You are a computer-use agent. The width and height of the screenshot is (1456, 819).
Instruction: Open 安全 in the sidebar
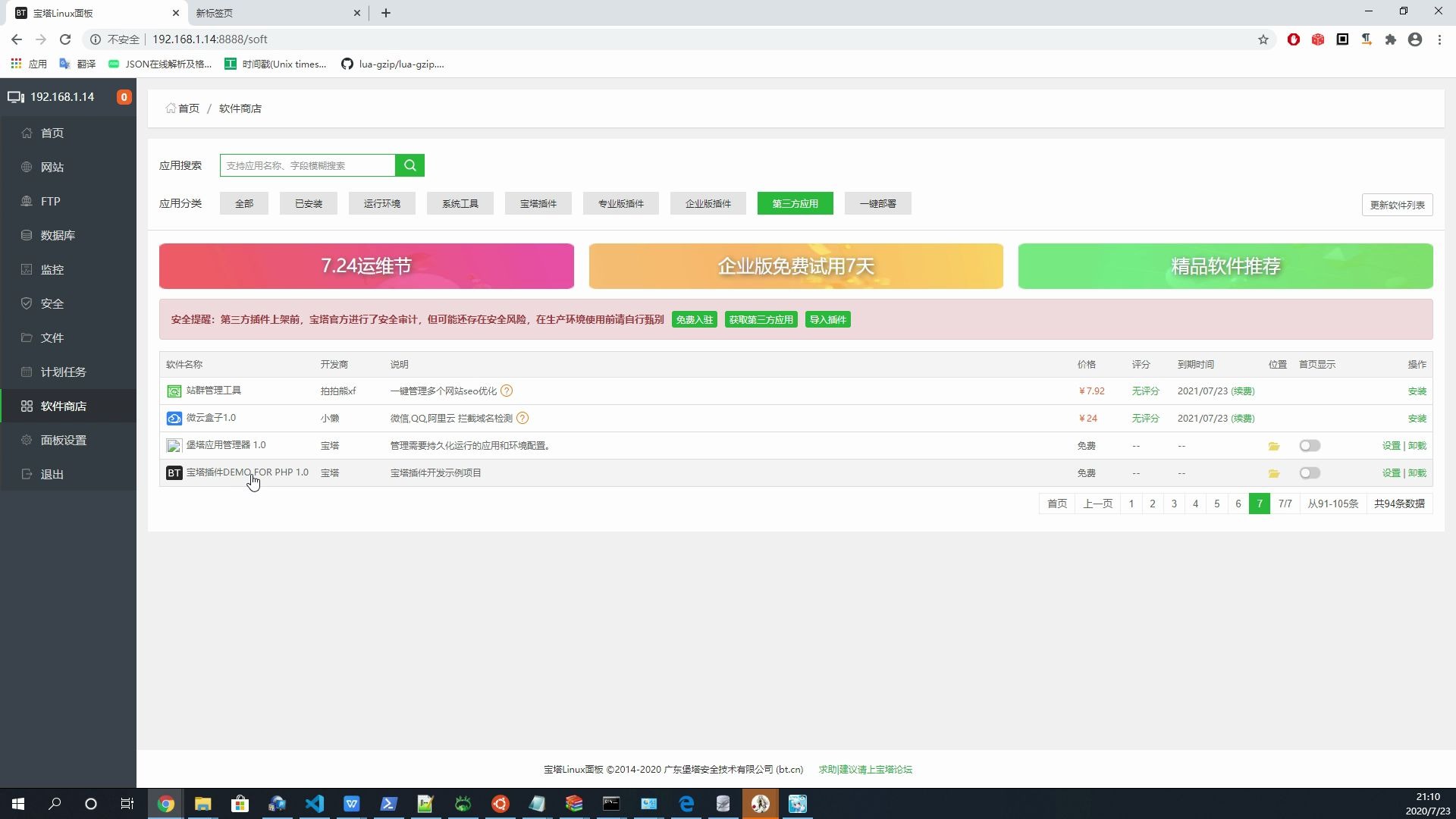pyautogui.click(x=68, y=303)
